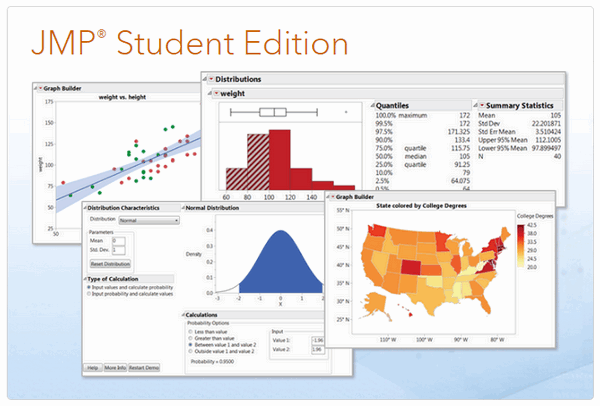Open red triangle menu of weight vs. height Graph Builder
The width and height of the screenshot is (600, 406).
click(x=40, y=88)
